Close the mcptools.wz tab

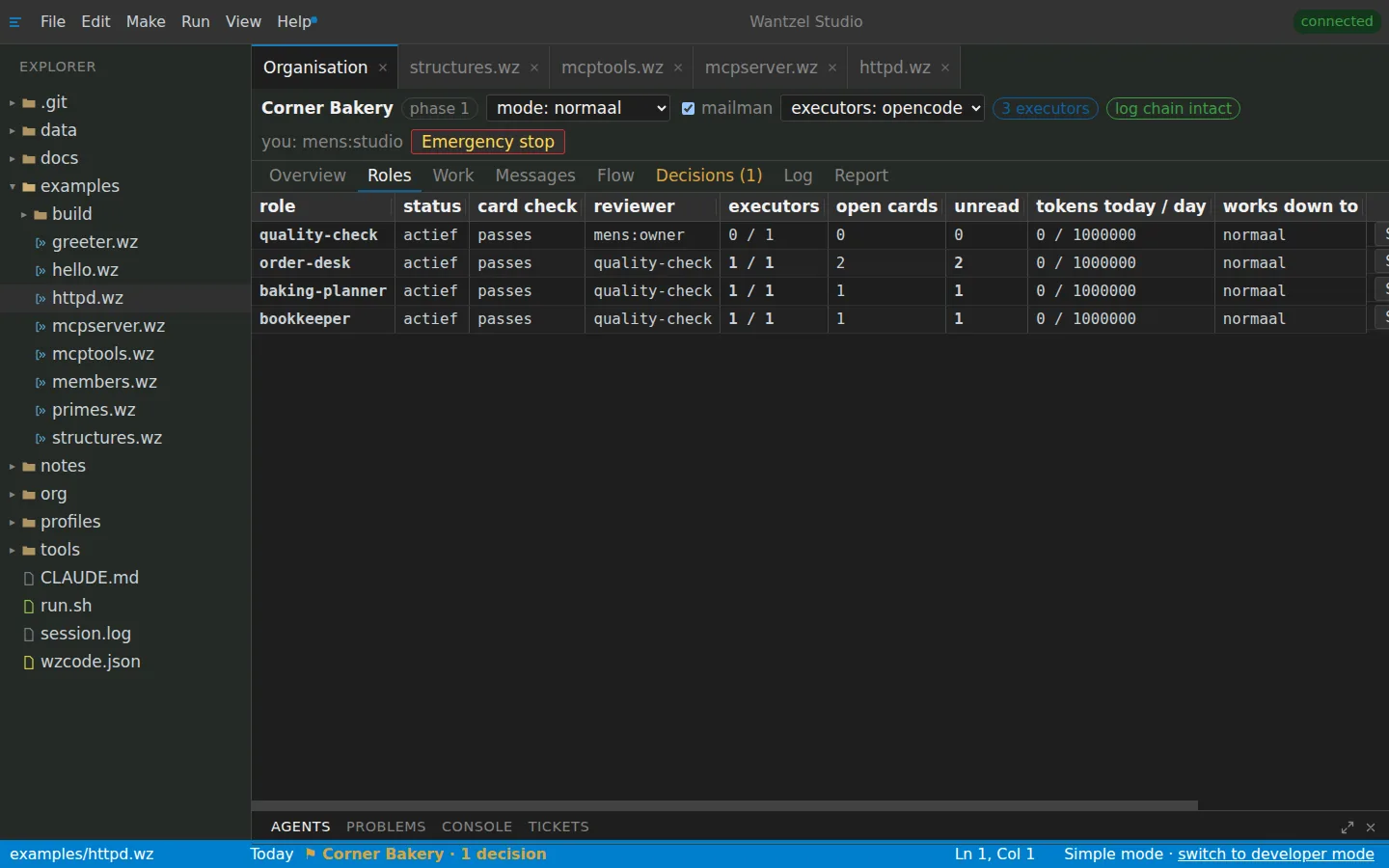click(678, 68)
